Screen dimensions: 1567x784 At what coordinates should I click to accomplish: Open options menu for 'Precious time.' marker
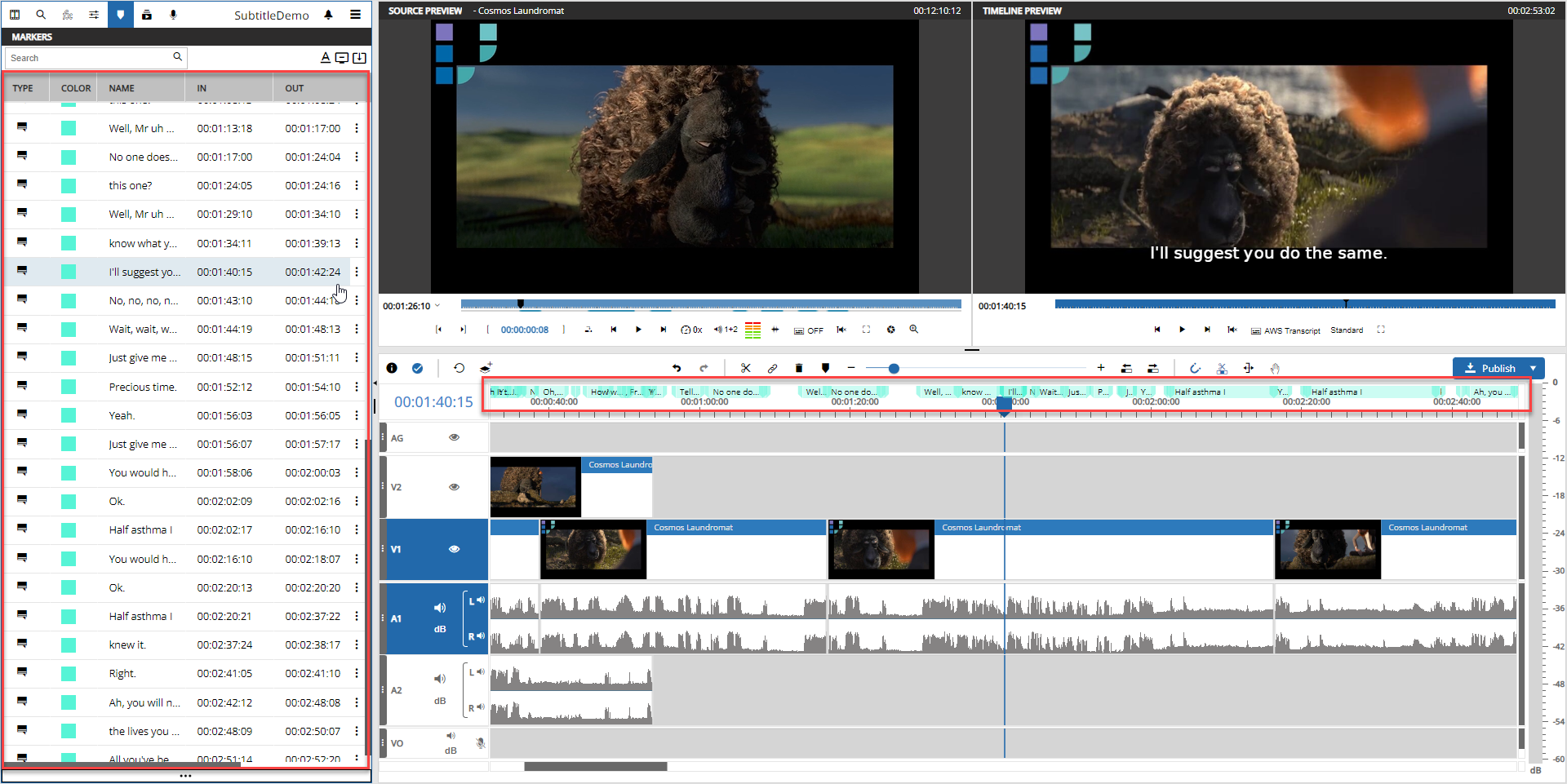tap(357, 387)
